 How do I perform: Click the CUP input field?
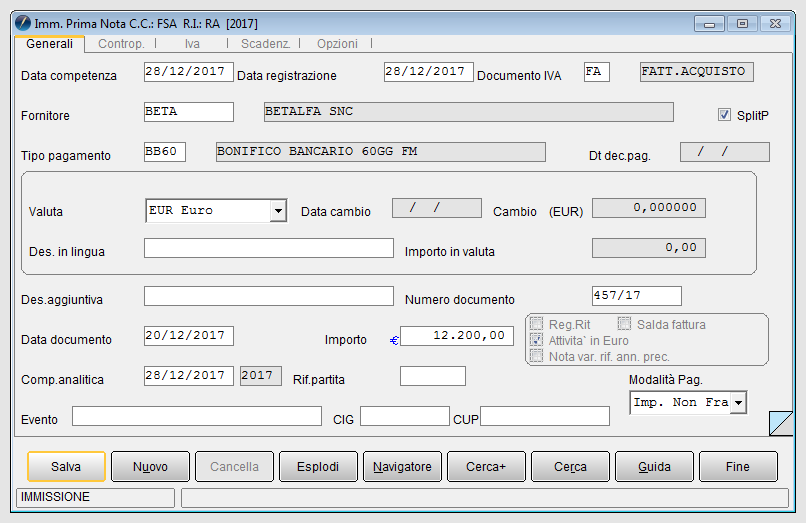(x=545, y=416)
